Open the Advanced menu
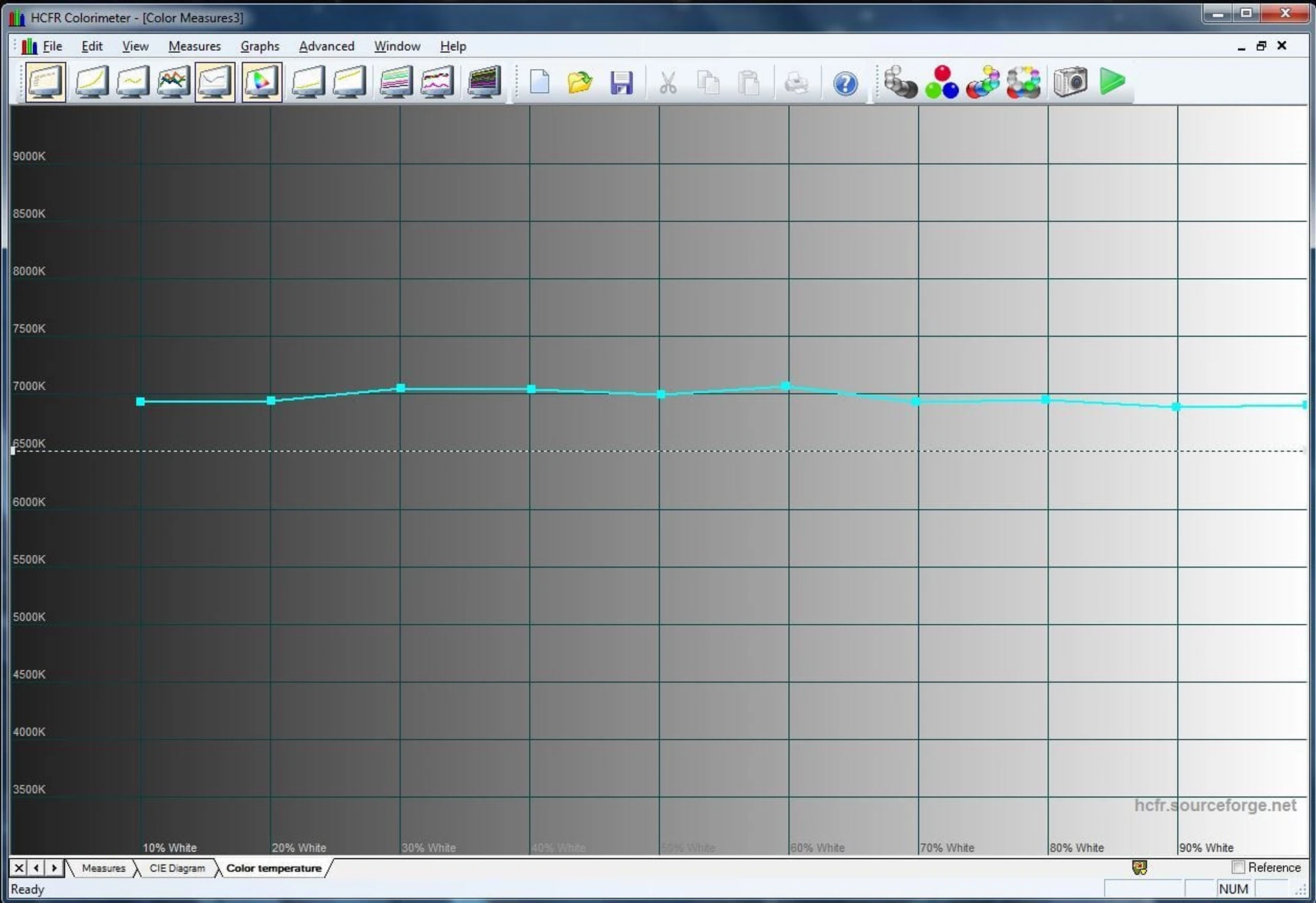The image size is (1316, 903). (x=326, y=46)
